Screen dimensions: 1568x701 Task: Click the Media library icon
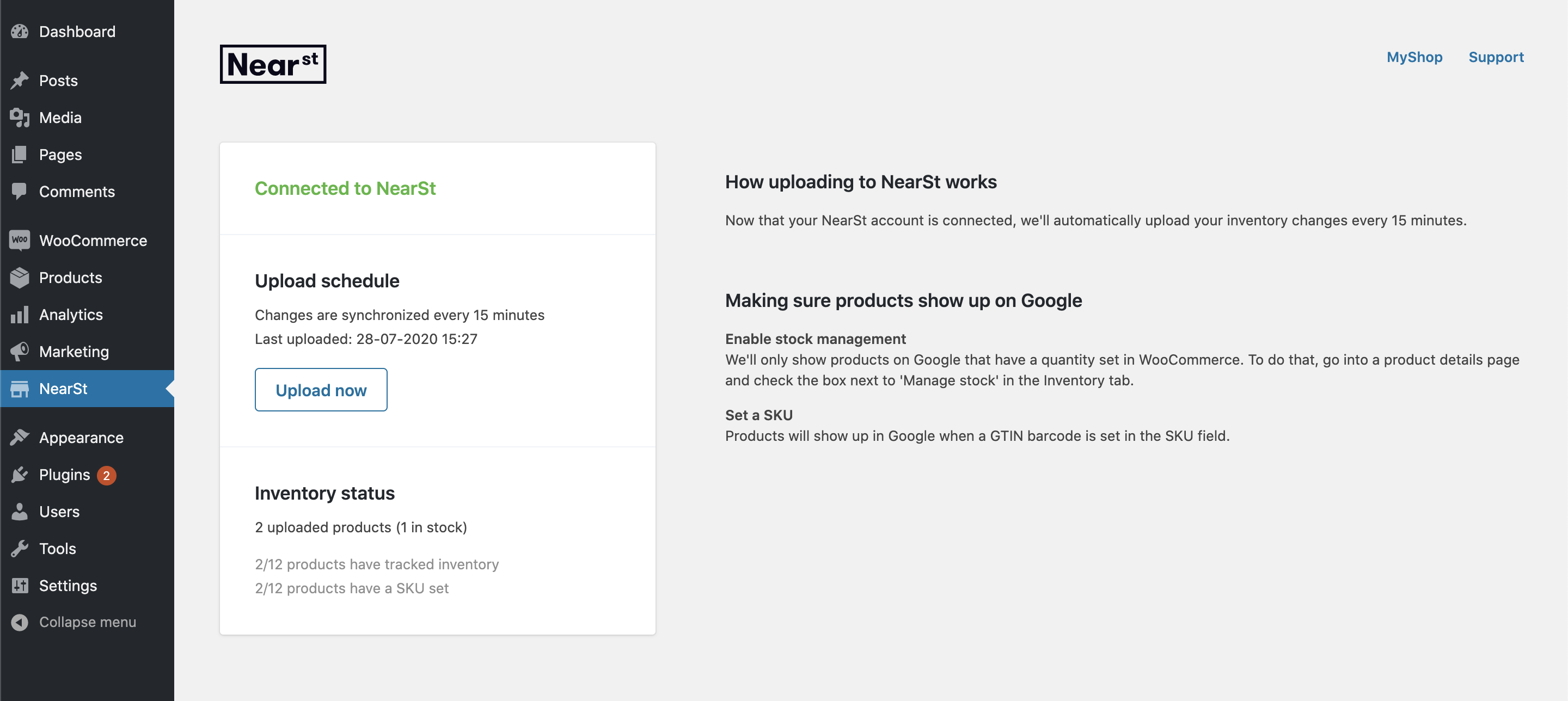(x=20, y=118)
